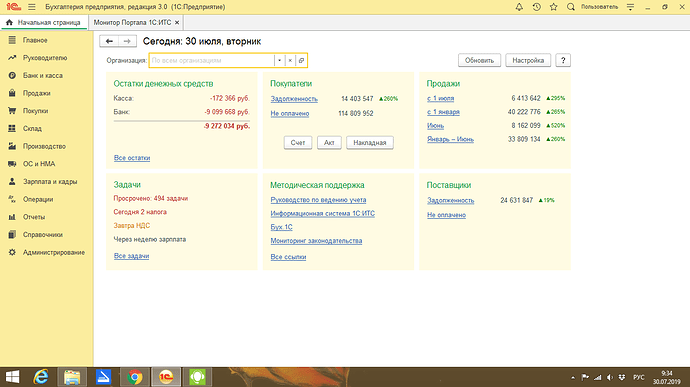Image resolution: width=690 pixels, height=387 pixels.
Task: Open the Продажи sidebar section
Action: pyautogui.click(x=37, y=93)
